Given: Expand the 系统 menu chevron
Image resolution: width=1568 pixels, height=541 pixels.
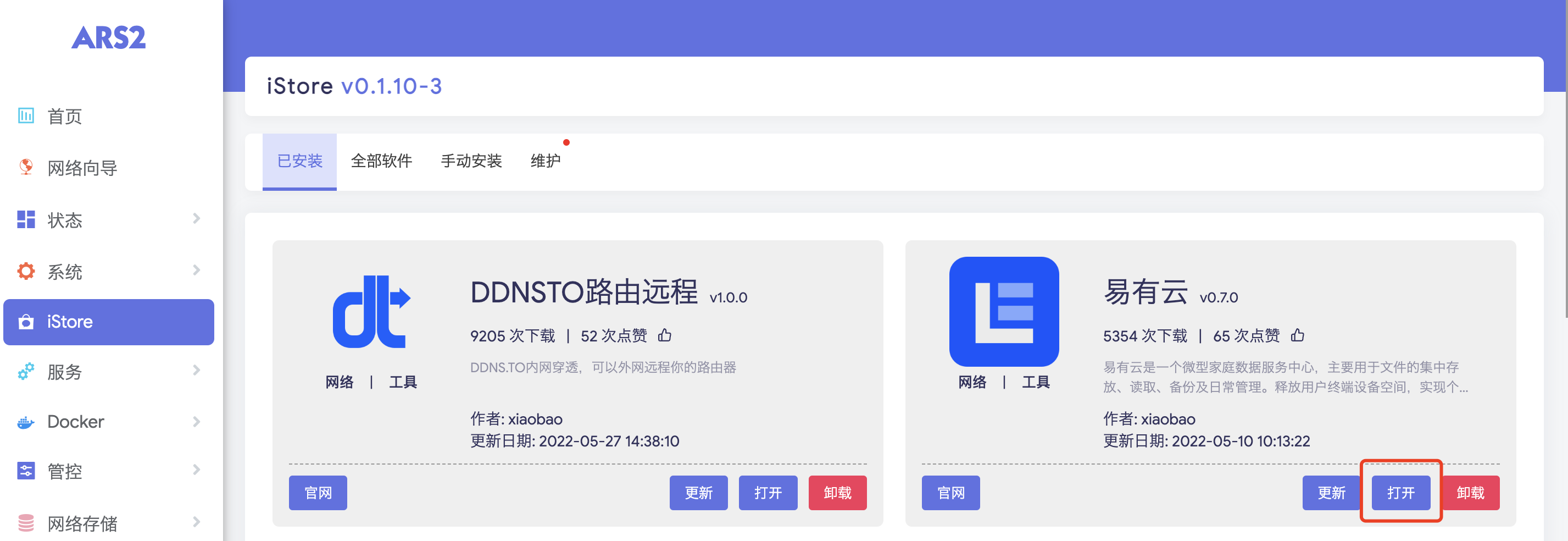Looking at the screenshot, I should [196, 270].
